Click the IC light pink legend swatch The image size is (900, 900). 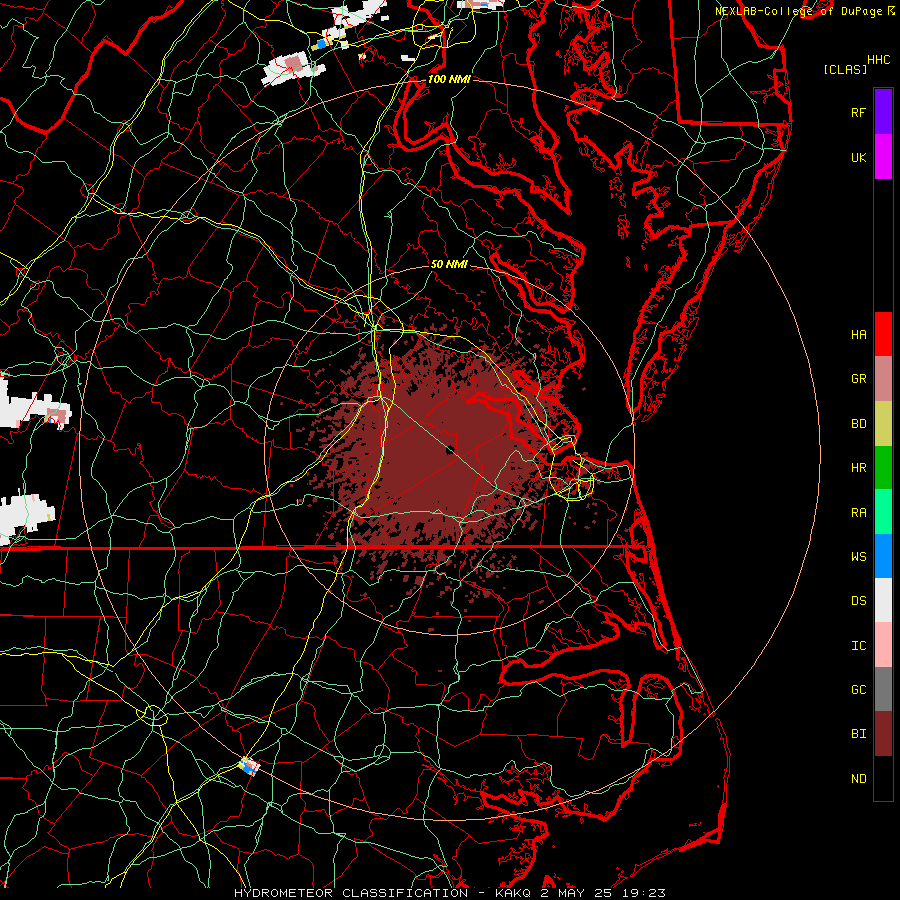pos(883,645)
